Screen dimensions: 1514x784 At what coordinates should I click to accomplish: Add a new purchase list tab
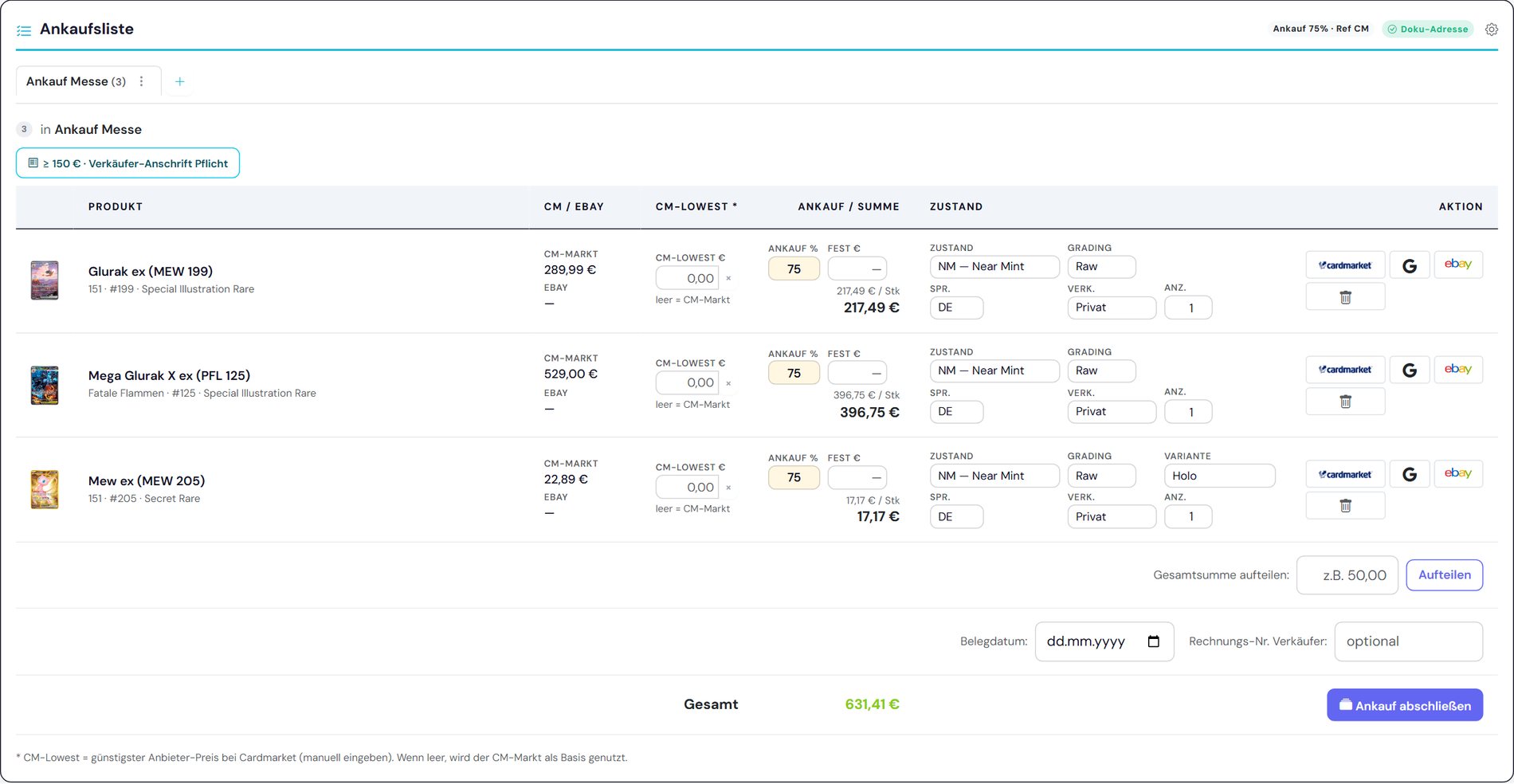pos(180,81)
